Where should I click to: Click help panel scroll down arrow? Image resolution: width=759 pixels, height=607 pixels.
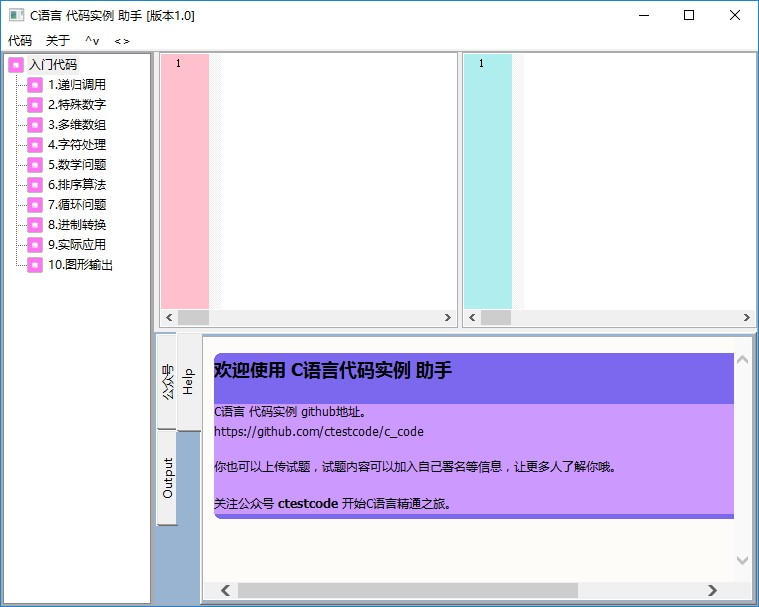pos(743,560)
